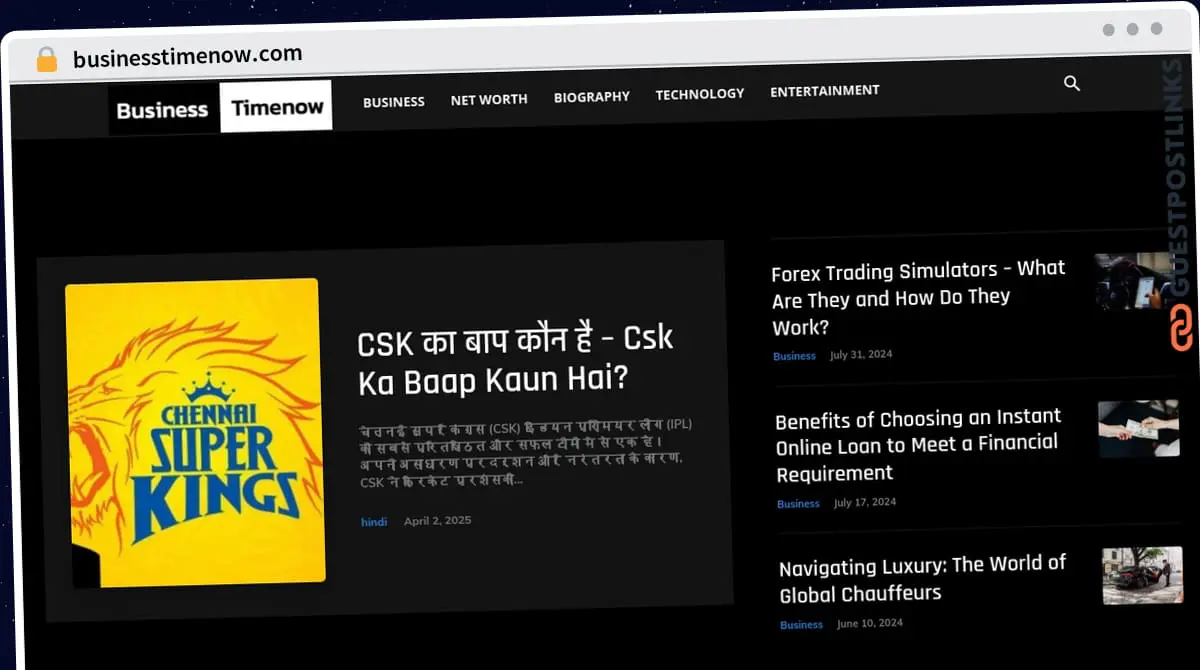Open the Forex Trading Simulators article
Image resolution: width=1200 pixels, height=670 pixels.
tap(918, 298)
